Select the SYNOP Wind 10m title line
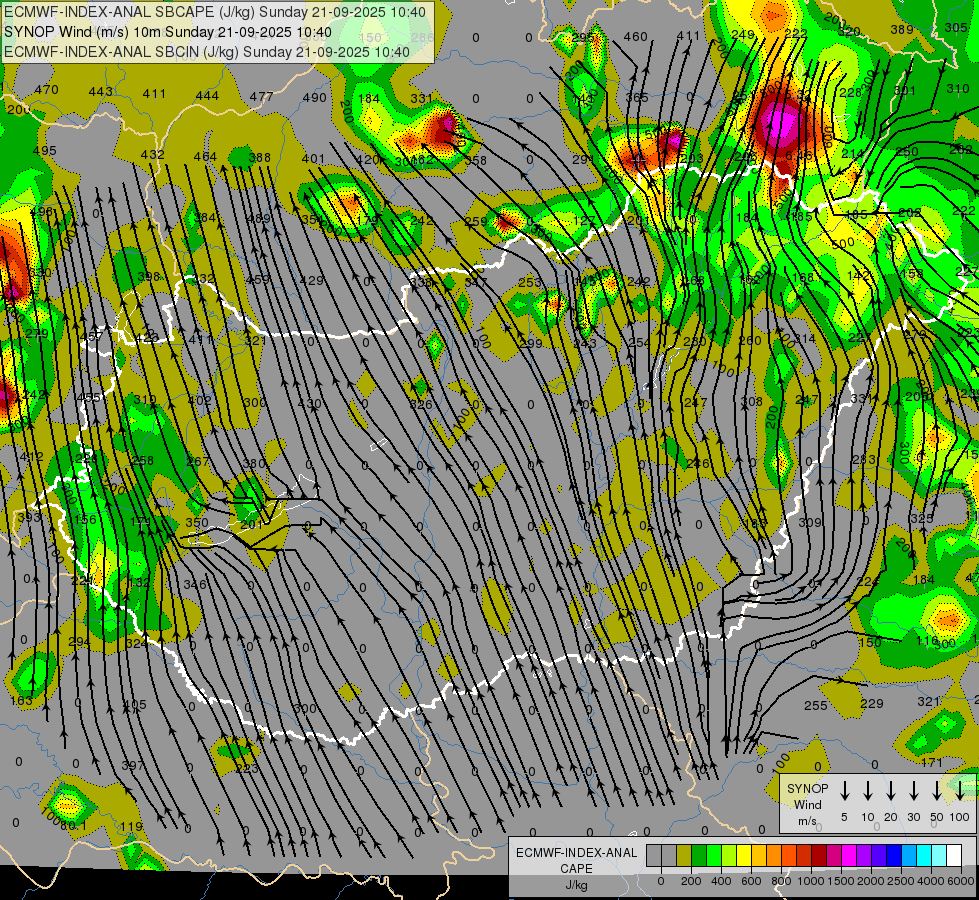 (168, 31)
